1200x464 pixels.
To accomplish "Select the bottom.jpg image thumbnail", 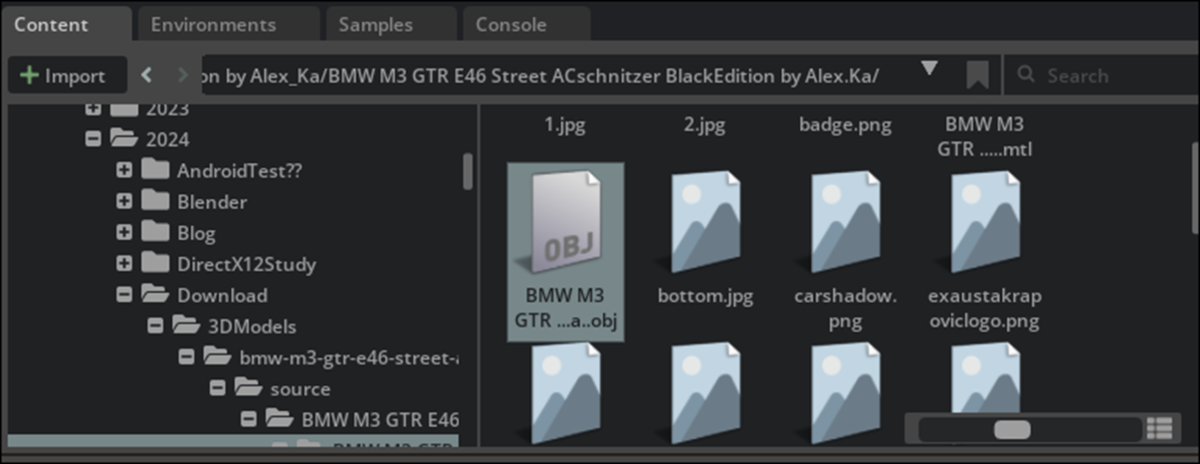I will [x=705, y=222].
